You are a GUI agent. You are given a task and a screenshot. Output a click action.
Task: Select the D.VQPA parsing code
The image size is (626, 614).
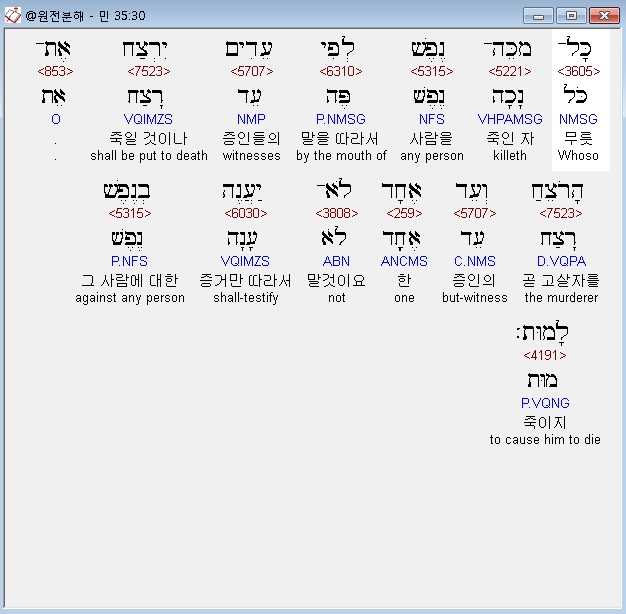click(x=561, y=261)
